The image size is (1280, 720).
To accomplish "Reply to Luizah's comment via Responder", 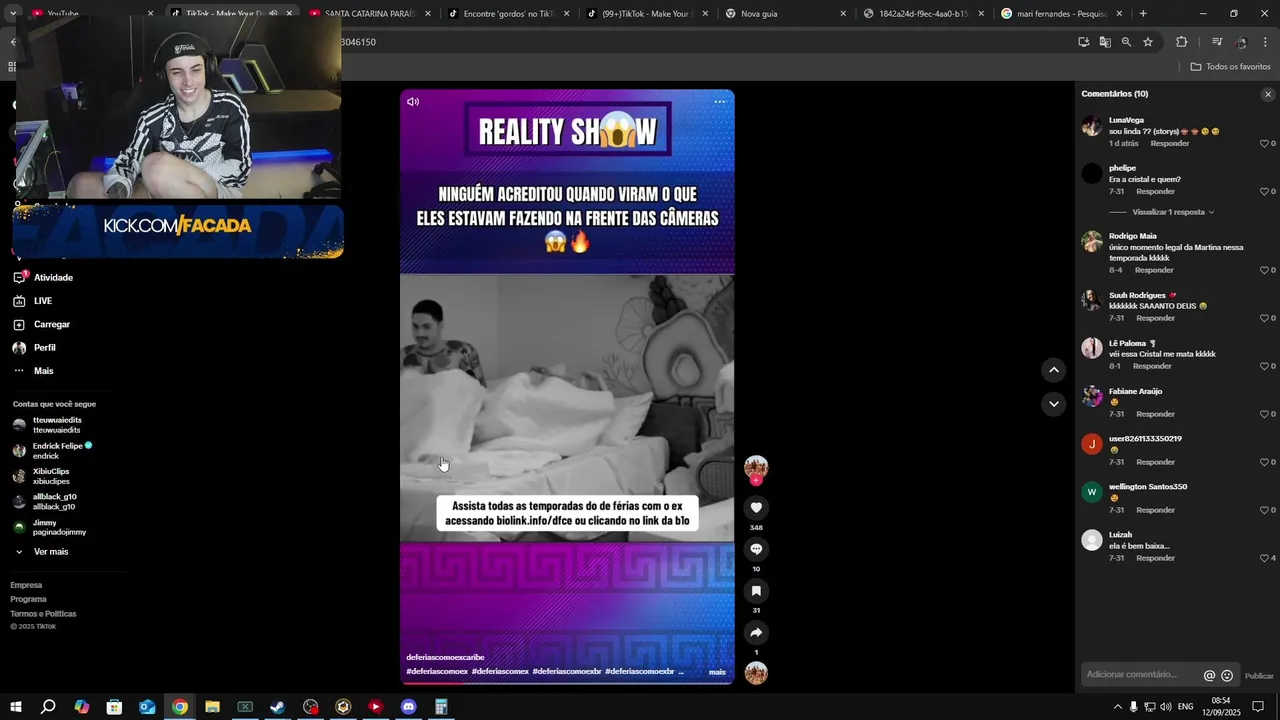I will pyautogui.click(x=1155, y=558).
